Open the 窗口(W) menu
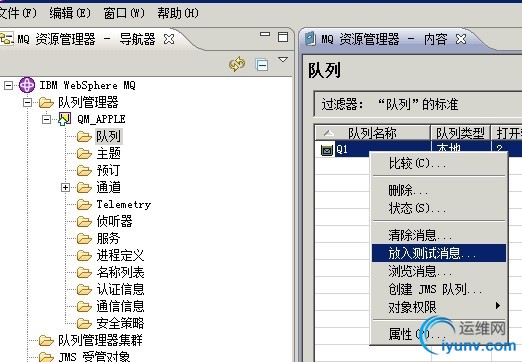This screenshot has width=522, height=362. [x=124, y=13]
